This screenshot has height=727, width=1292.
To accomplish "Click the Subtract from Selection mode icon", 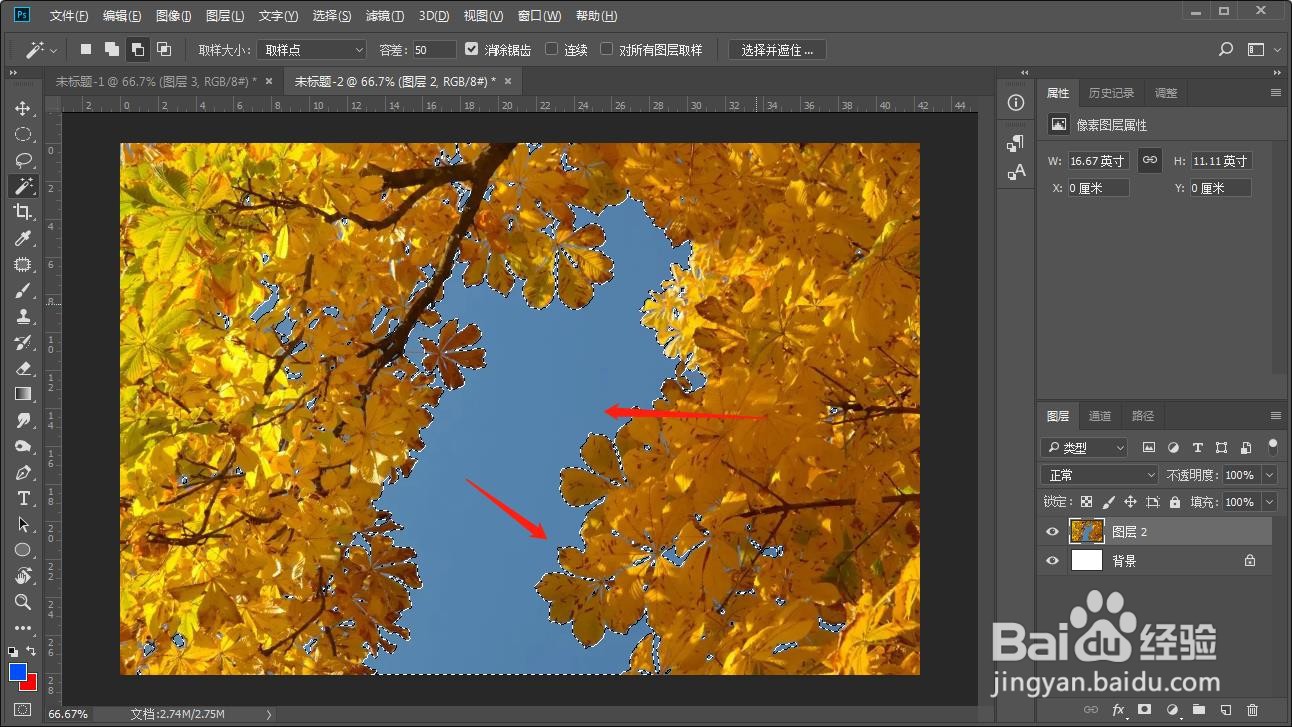I will point(138,49).
